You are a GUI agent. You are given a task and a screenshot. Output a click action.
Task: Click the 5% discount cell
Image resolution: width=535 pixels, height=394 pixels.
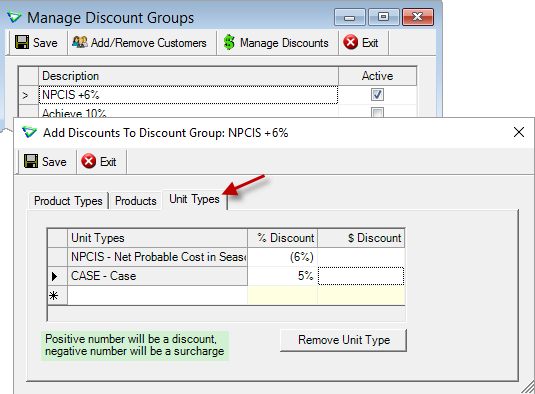(283, 276)
